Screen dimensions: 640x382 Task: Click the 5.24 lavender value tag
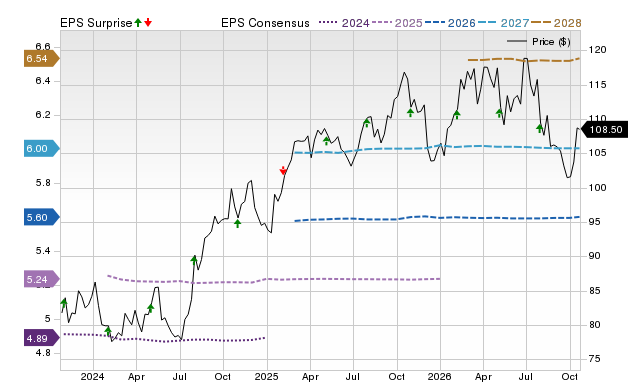click(x=42, y=280)
